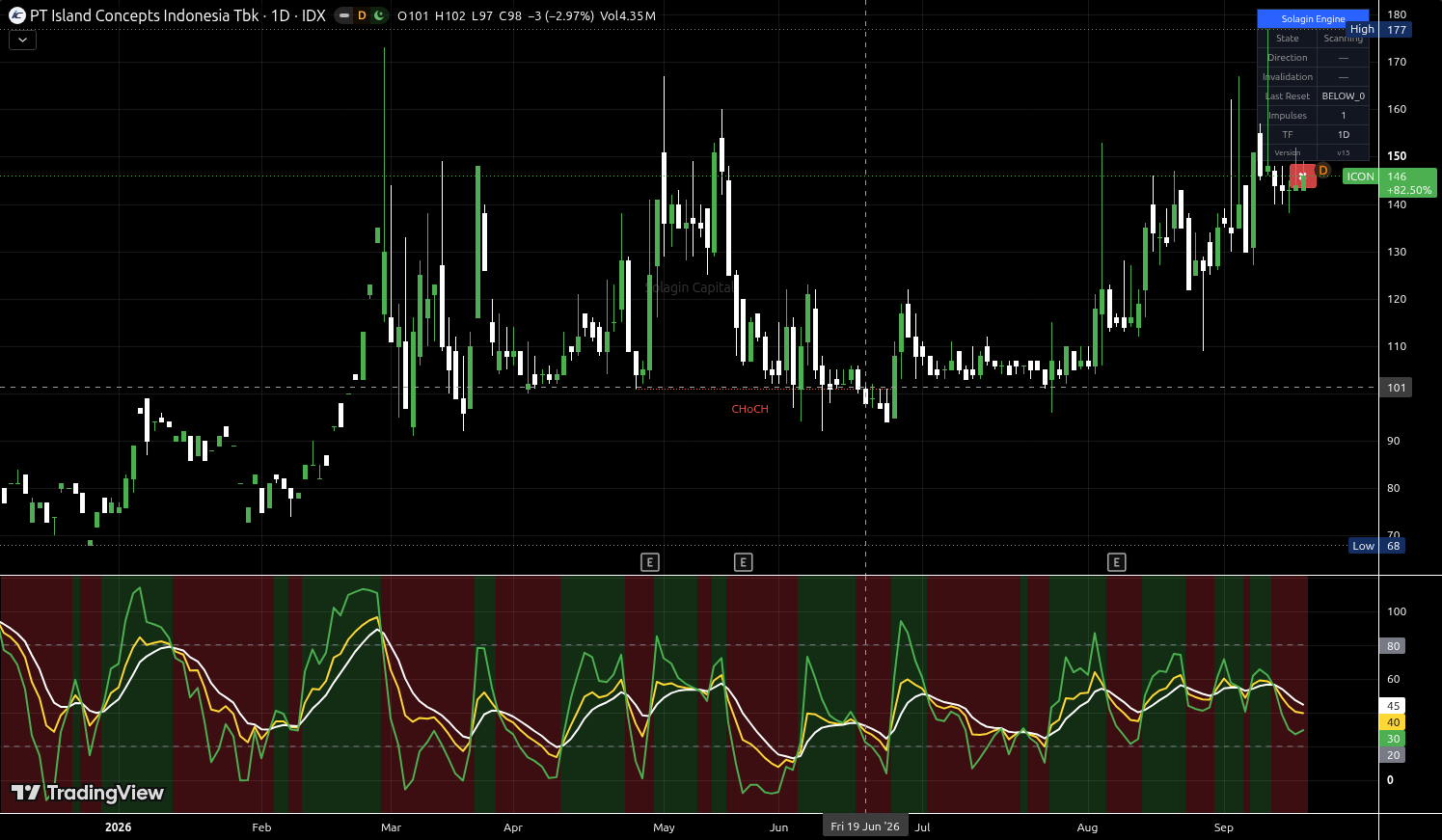Click the yellow 40 oscillator value label
1442x840 pixels.
(1393, 722)
